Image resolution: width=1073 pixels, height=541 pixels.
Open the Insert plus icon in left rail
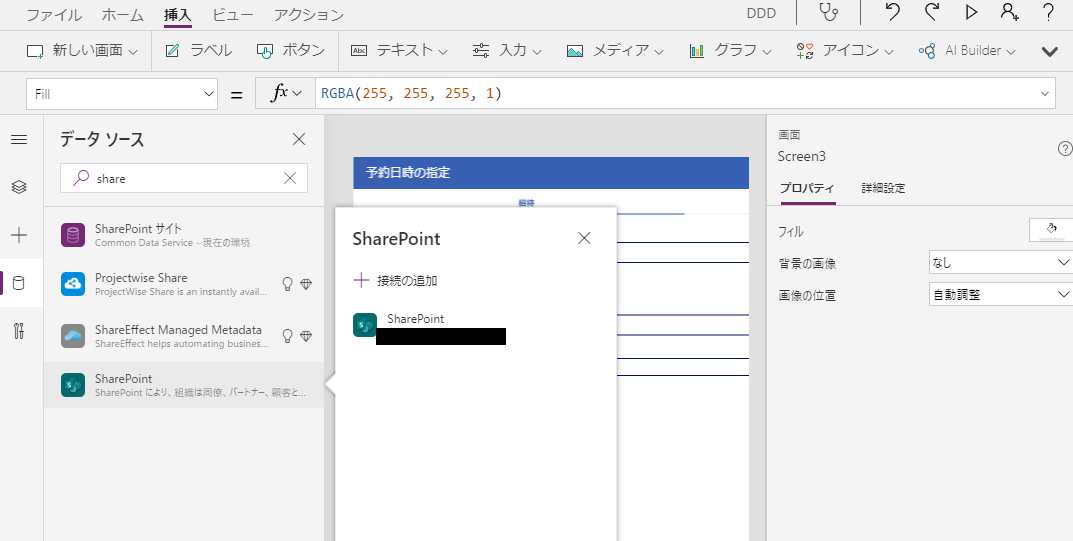[19, 235]
